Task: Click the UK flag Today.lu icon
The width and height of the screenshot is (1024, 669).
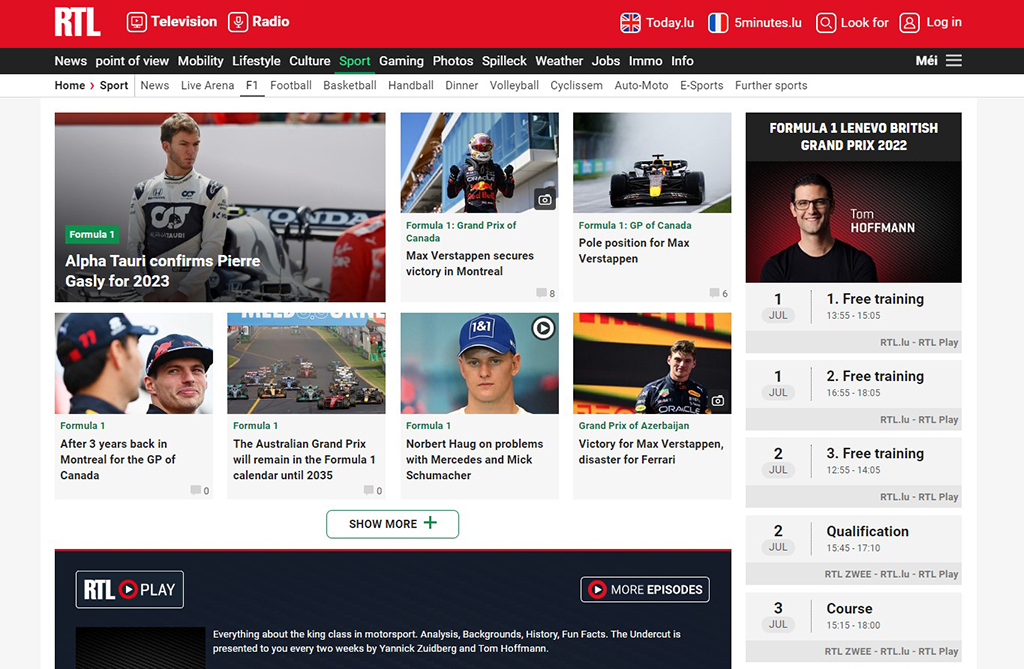Action: tap(630, 23)
